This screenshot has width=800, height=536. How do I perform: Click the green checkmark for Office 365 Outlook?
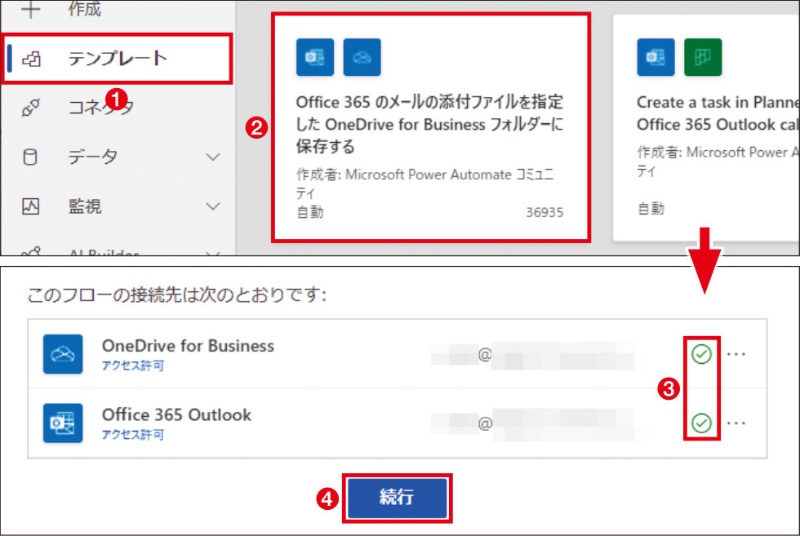pyautogui.click(x=702, y=423)
